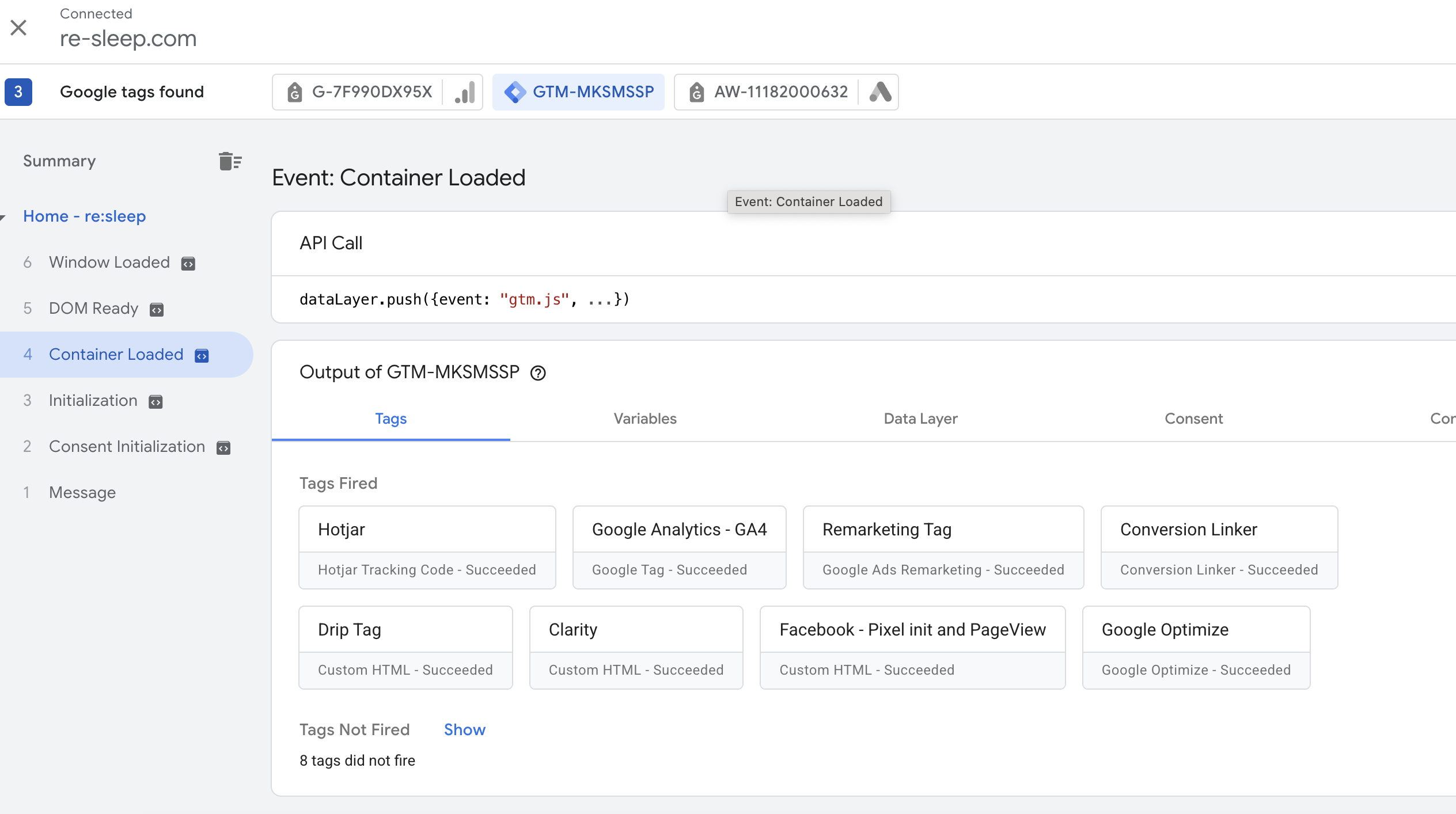Screen dimensions: 1456x814
Task: Select the Initialization event
Action: pyautogui.click(x=93, y=401)
